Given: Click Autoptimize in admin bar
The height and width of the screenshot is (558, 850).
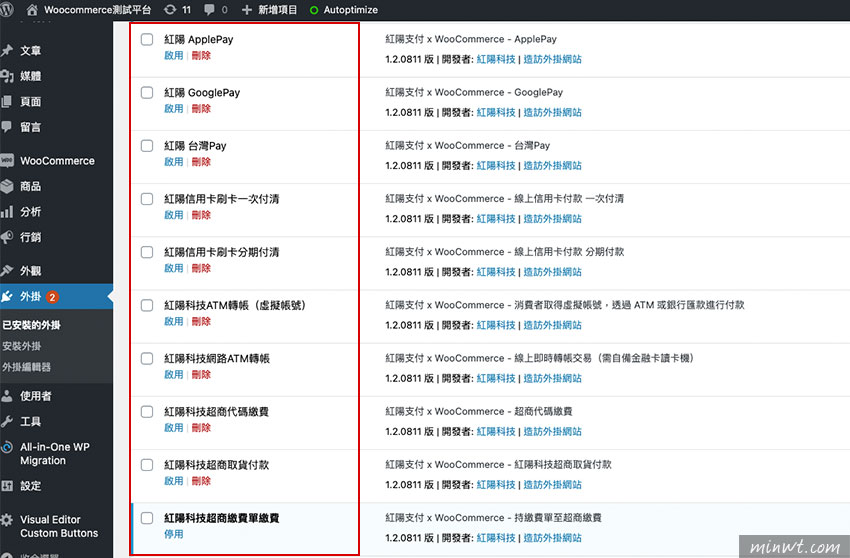Looking at the screenshot, I should [350, 10].
